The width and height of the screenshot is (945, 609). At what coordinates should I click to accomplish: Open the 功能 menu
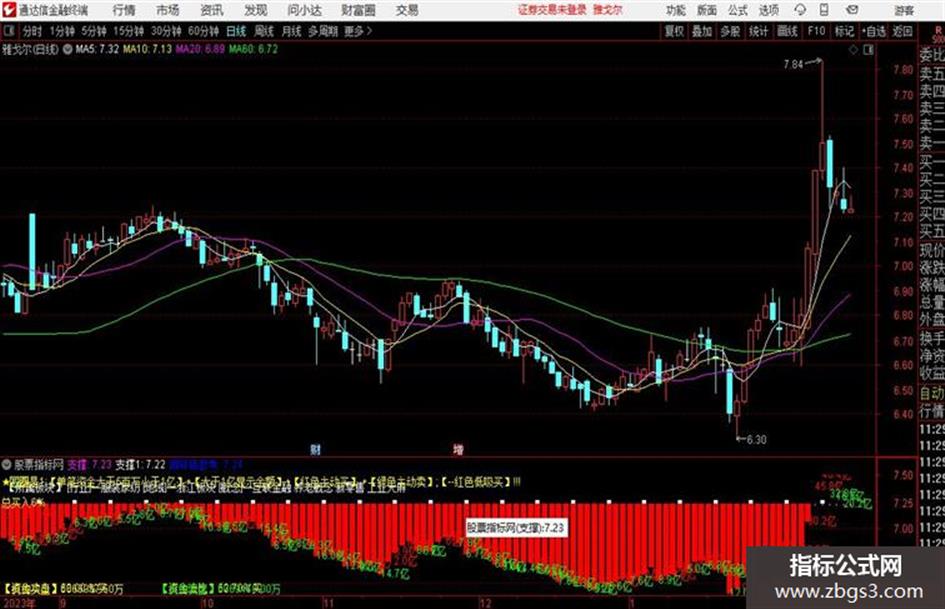pos(676,10)
